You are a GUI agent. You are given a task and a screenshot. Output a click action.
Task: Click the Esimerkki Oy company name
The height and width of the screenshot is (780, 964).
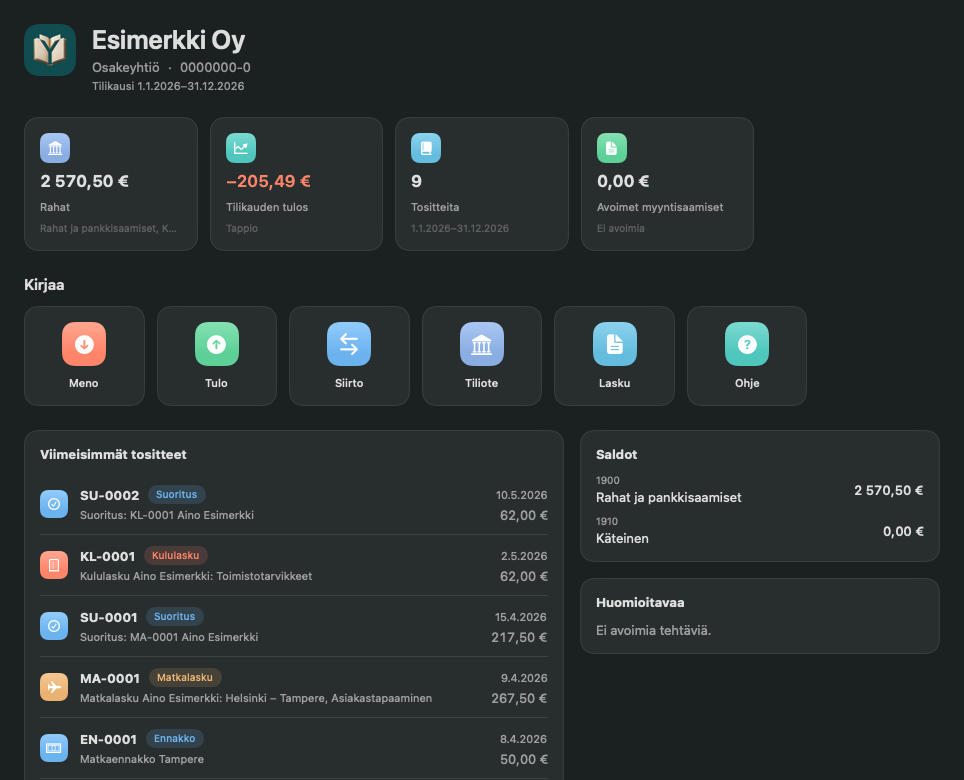[x=168, y=41]
